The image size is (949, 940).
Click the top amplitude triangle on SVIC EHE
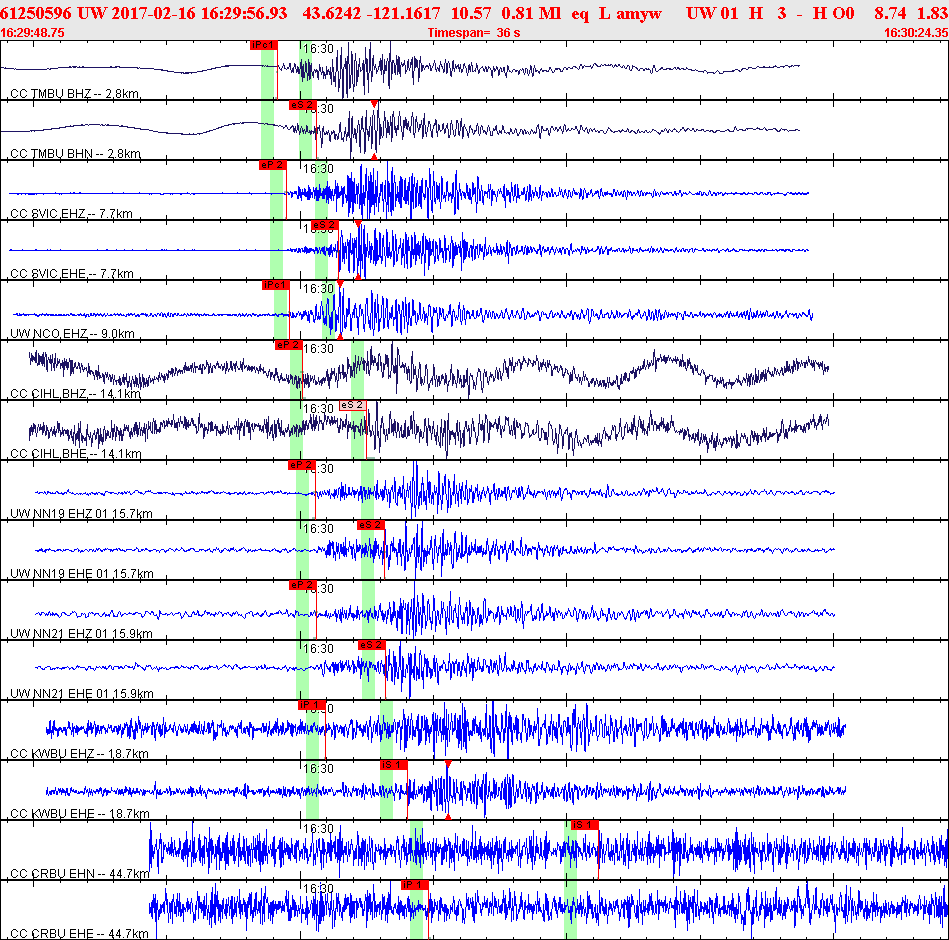[358, 224]
